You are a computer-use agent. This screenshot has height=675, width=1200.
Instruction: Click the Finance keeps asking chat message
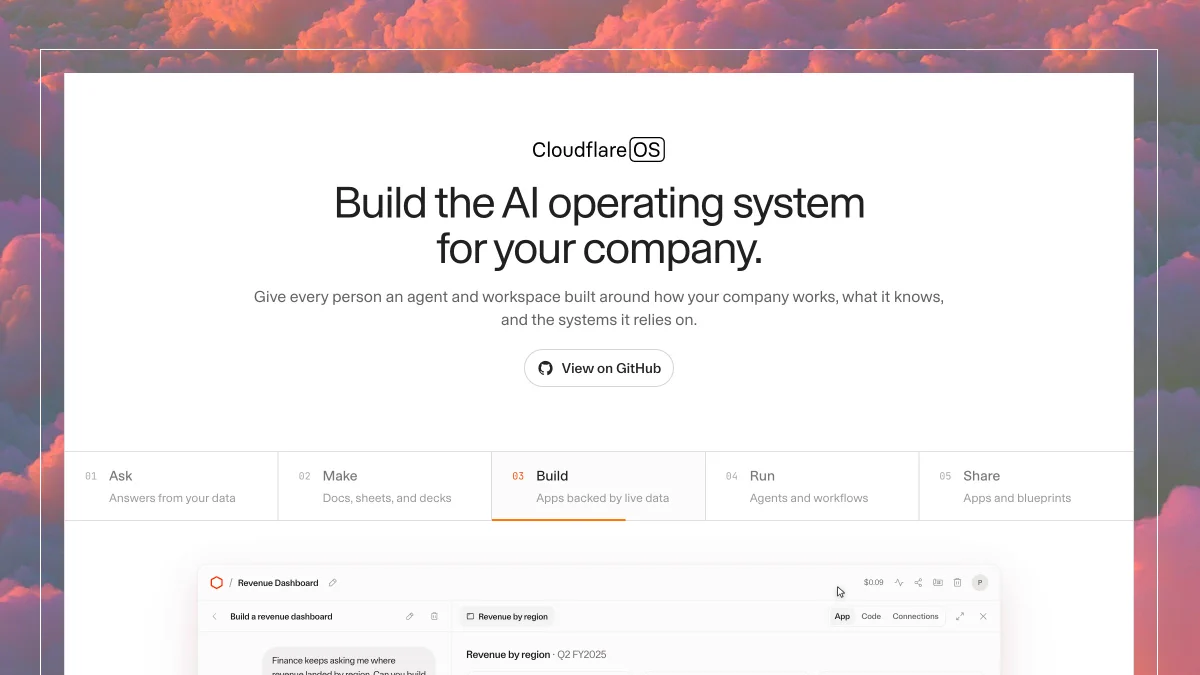point(349,662)
